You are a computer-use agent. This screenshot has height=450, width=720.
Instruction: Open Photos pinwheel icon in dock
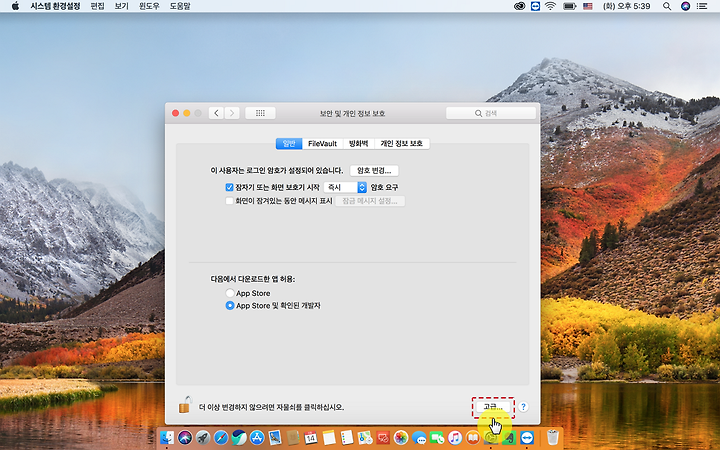tap(401, 438)
